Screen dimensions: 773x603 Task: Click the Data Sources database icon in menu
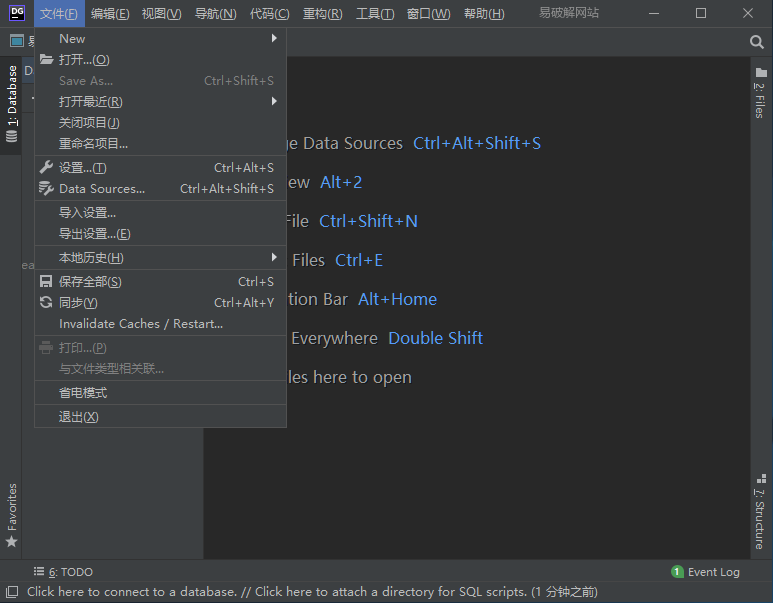click(46, 188)
